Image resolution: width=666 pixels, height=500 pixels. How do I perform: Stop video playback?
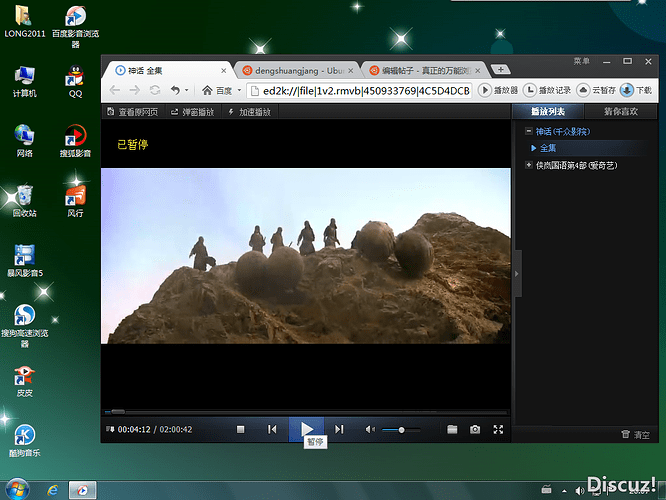pos(240,429)
